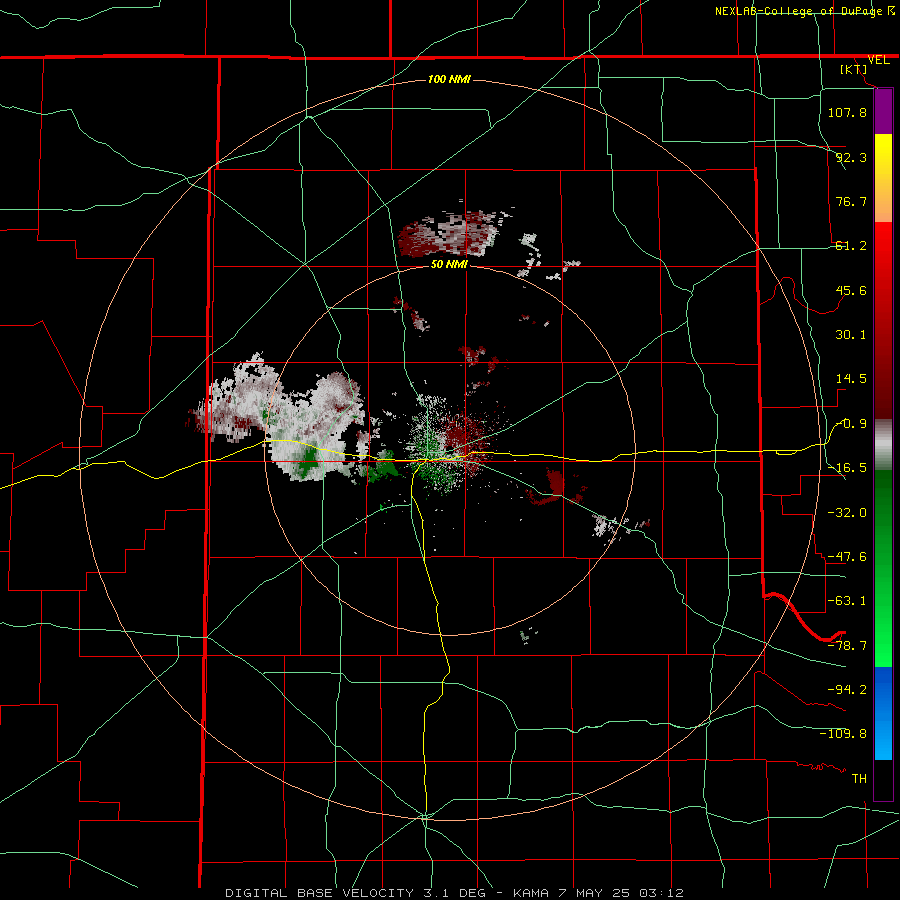The width and height of the screenshot is (900, 900).
Task: Select the -16.5 scale value
Action: [847, 468]
